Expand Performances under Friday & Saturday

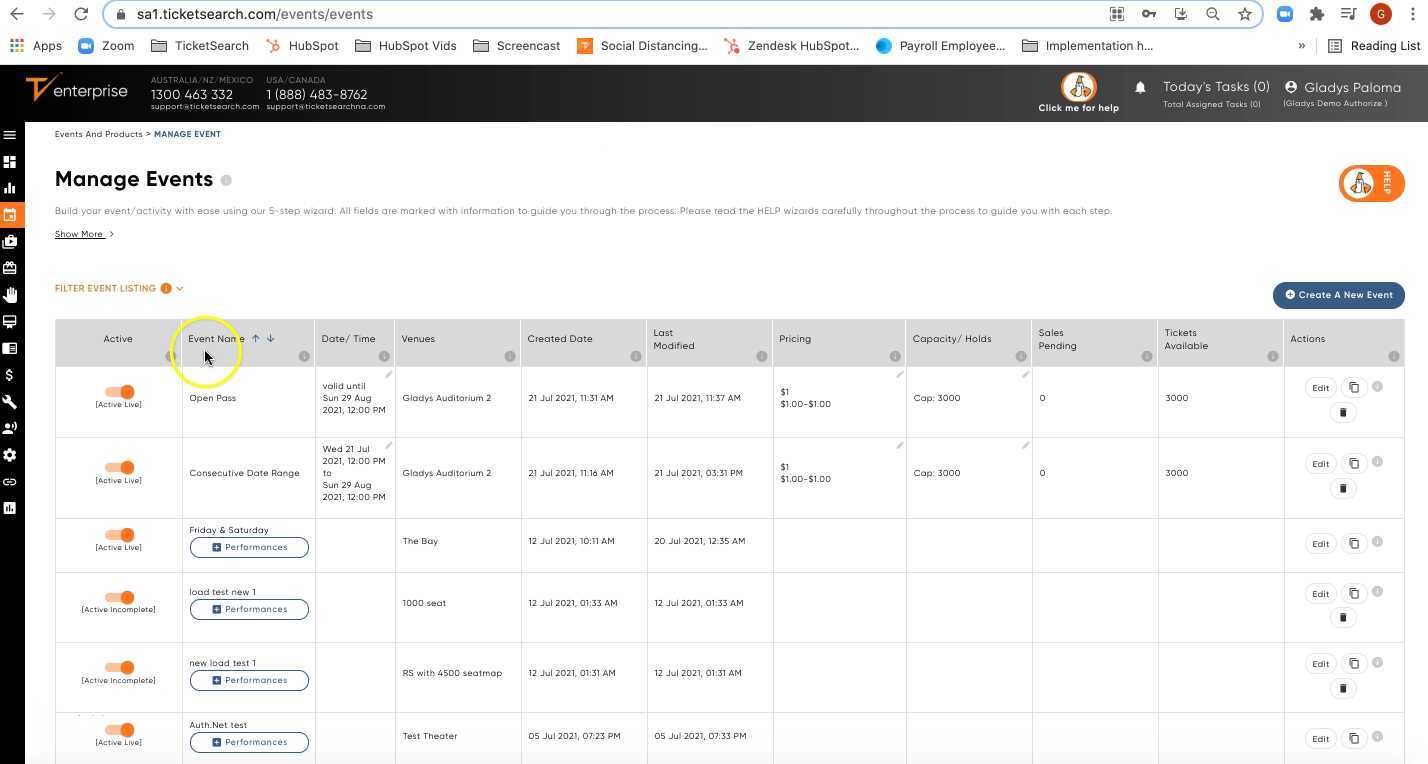[x=249, y=548]
